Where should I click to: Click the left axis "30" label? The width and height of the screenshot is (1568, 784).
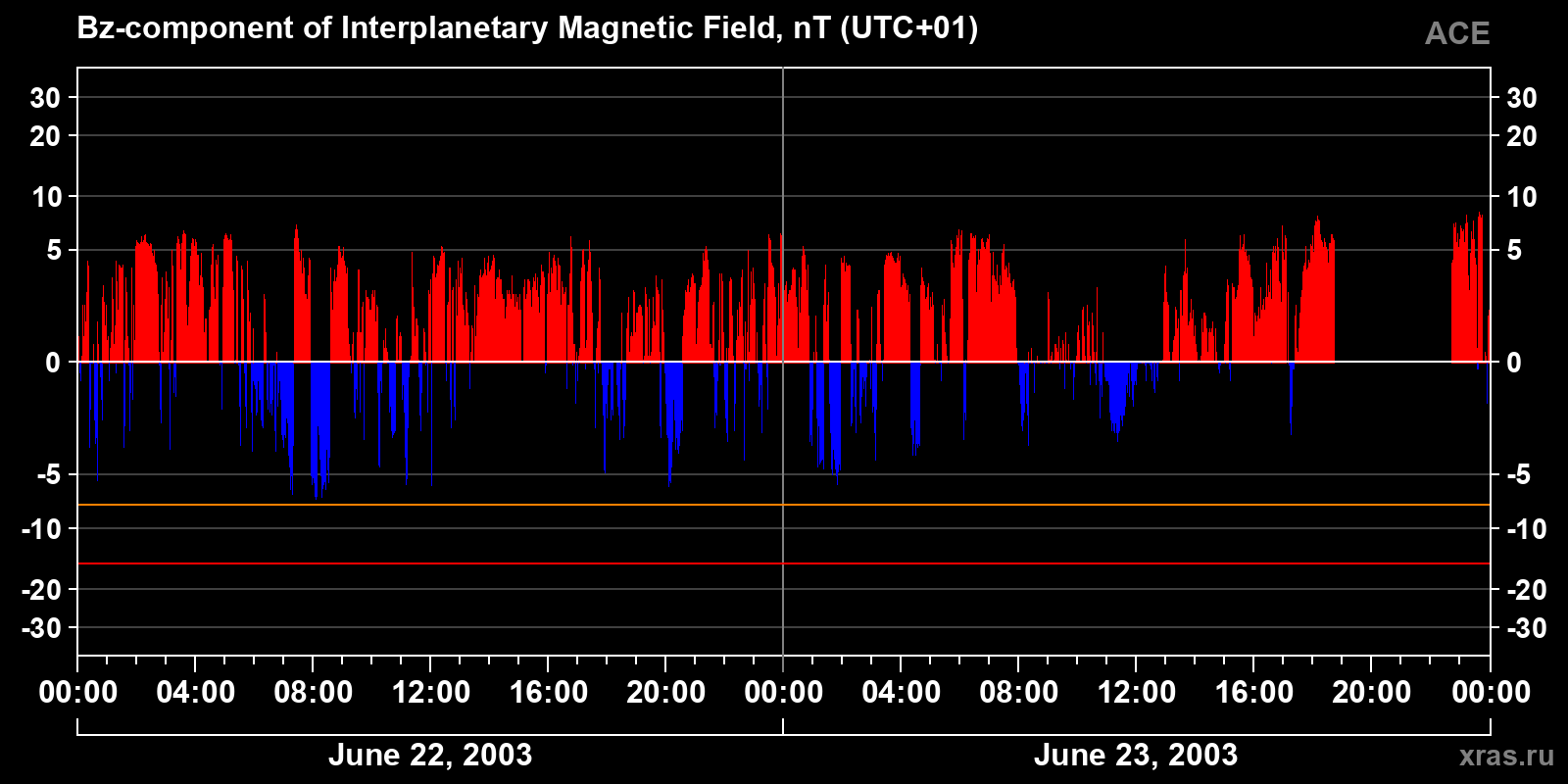pyautogui.click(x=45, y=98)
